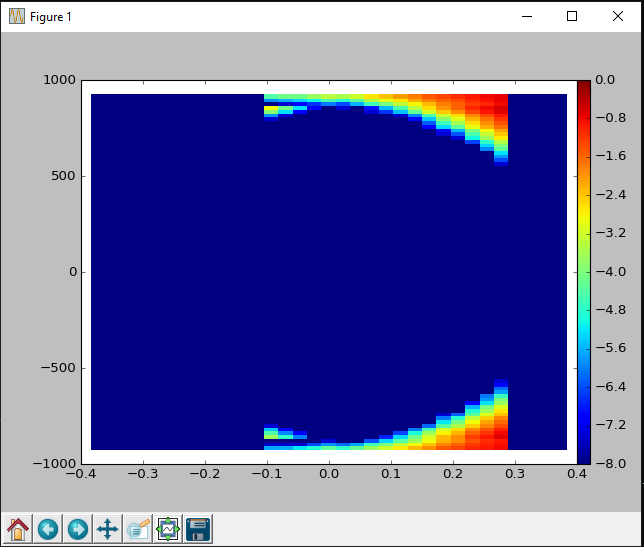Image resolution: width=644 pixels, height=547 pixels.
Task: Click the colorbar label '−5.6'
Action: coord(611,348)
